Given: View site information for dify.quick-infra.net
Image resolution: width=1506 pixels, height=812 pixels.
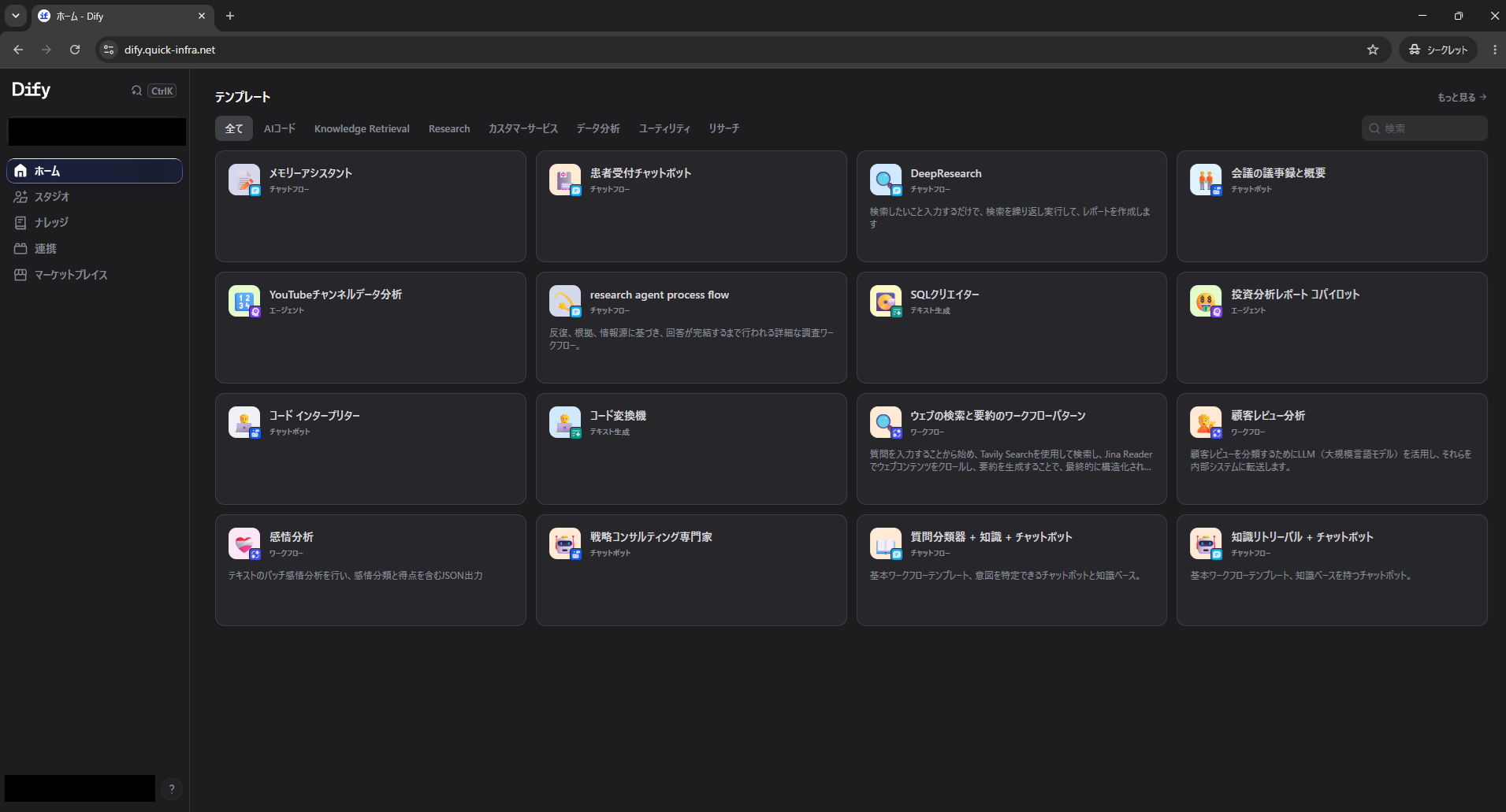Looking at the screenshot, I should click(x=109, y=50).
